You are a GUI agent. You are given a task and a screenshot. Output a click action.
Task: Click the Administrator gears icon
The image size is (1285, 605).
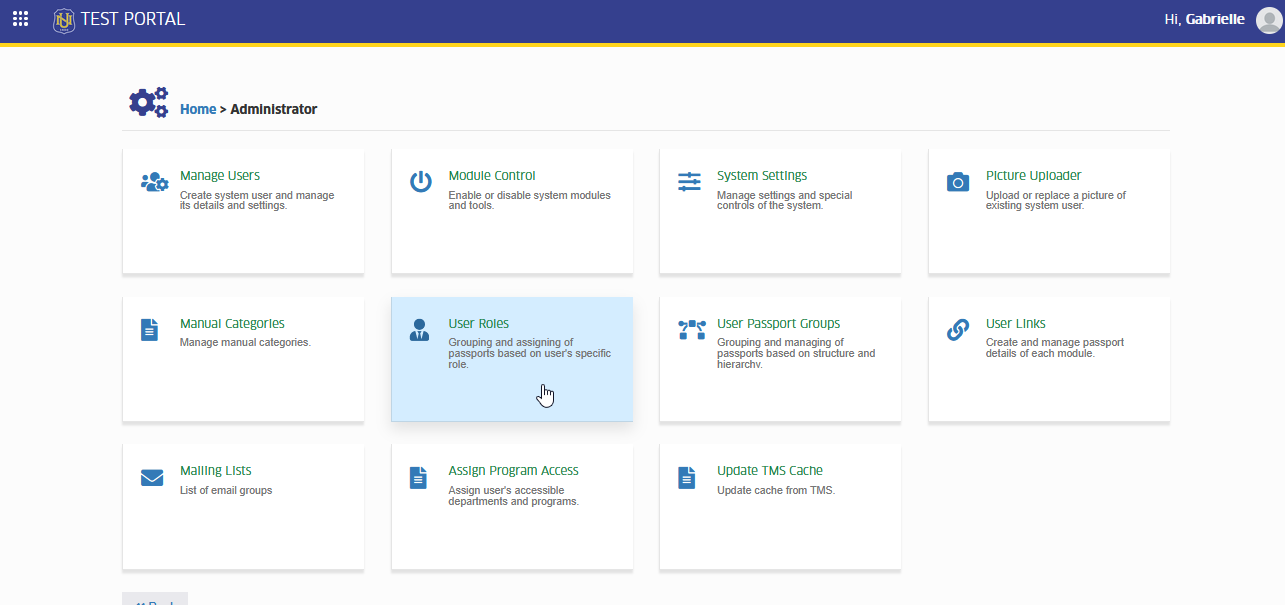[149, 102]
